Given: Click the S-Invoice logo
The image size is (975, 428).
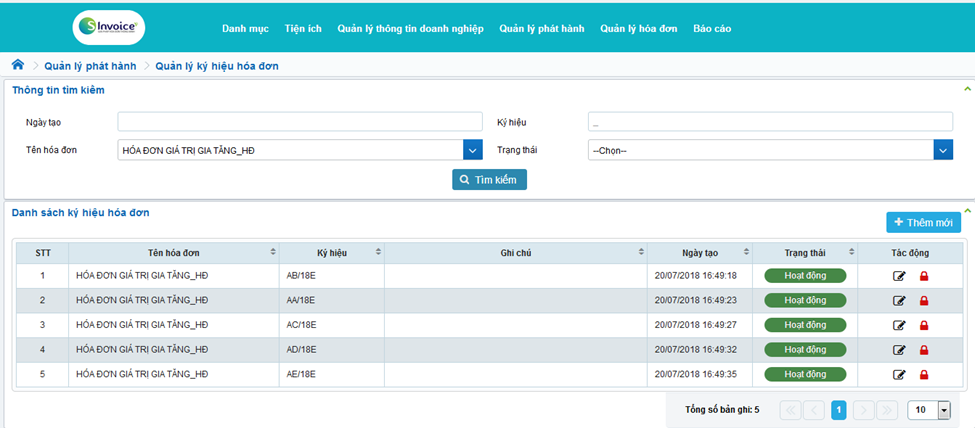Looking at the screenshot, I should tap(109, 28).
